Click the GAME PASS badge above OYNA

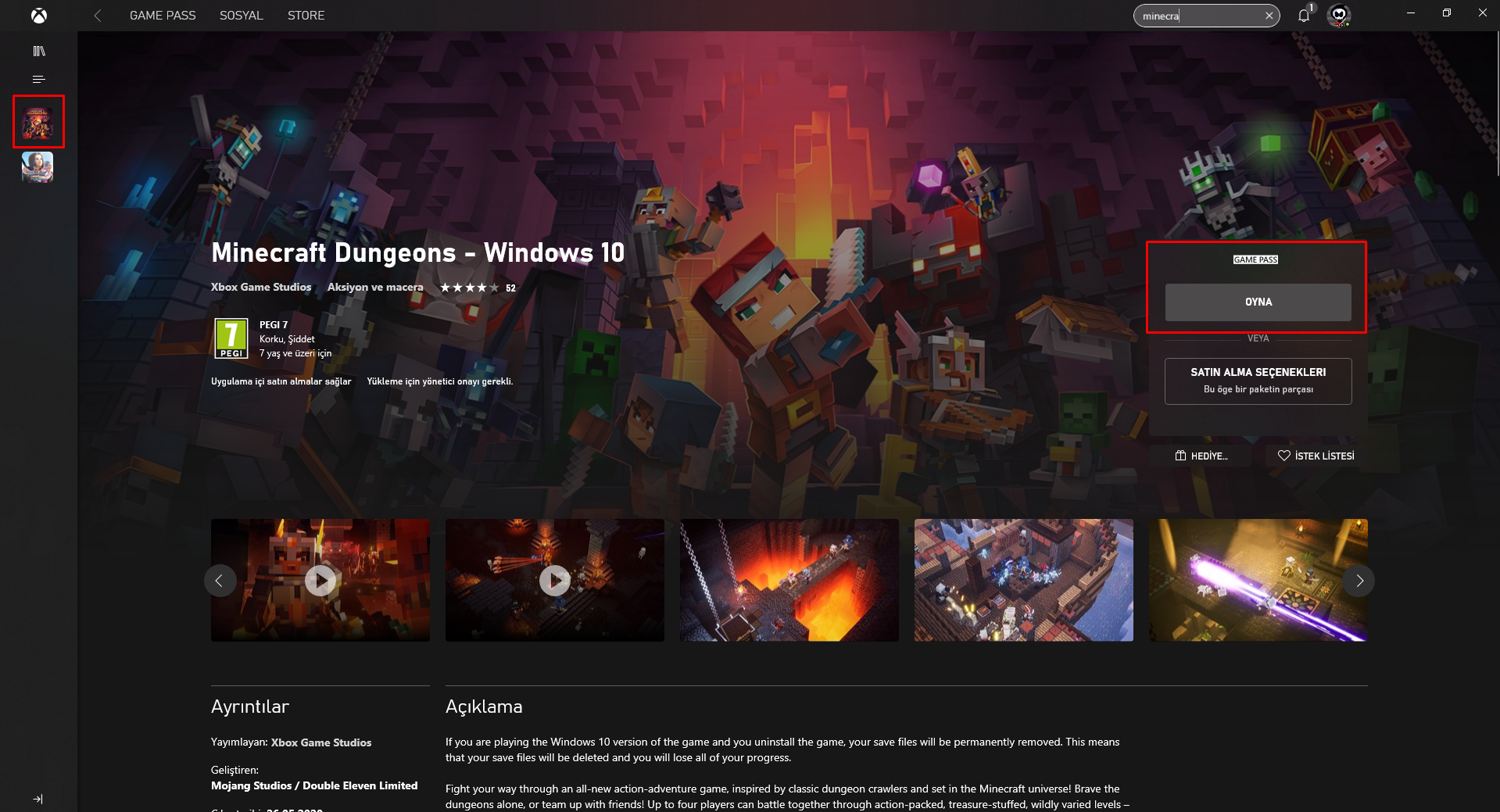click(x=1255, y=259)
